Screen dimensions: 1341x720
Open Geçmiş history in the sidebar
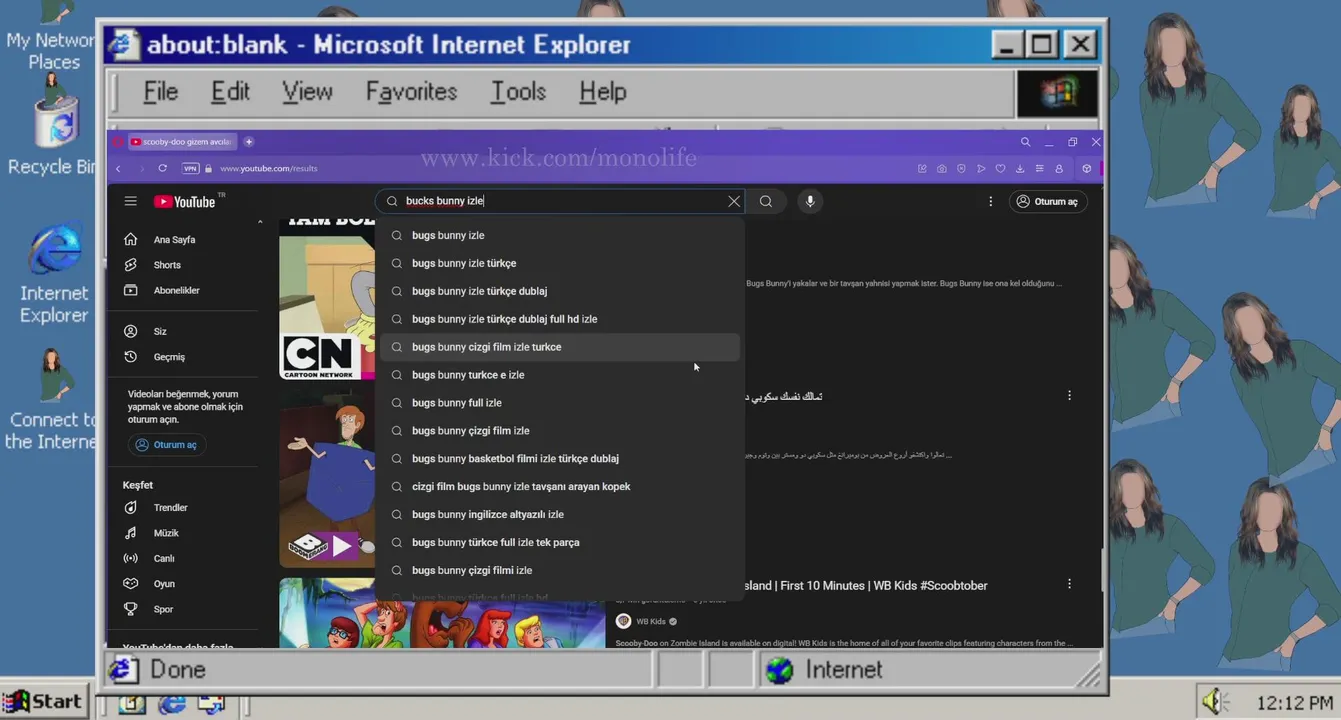pyautogui.click(x=169, y=357)
